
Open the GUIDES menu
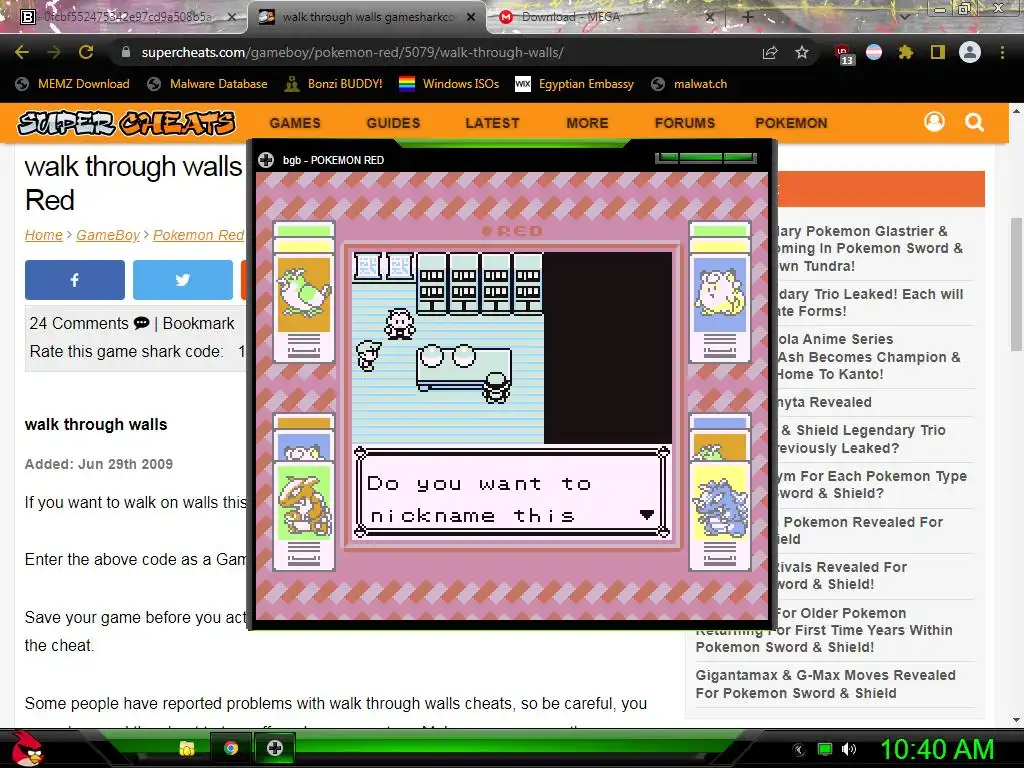393,123
